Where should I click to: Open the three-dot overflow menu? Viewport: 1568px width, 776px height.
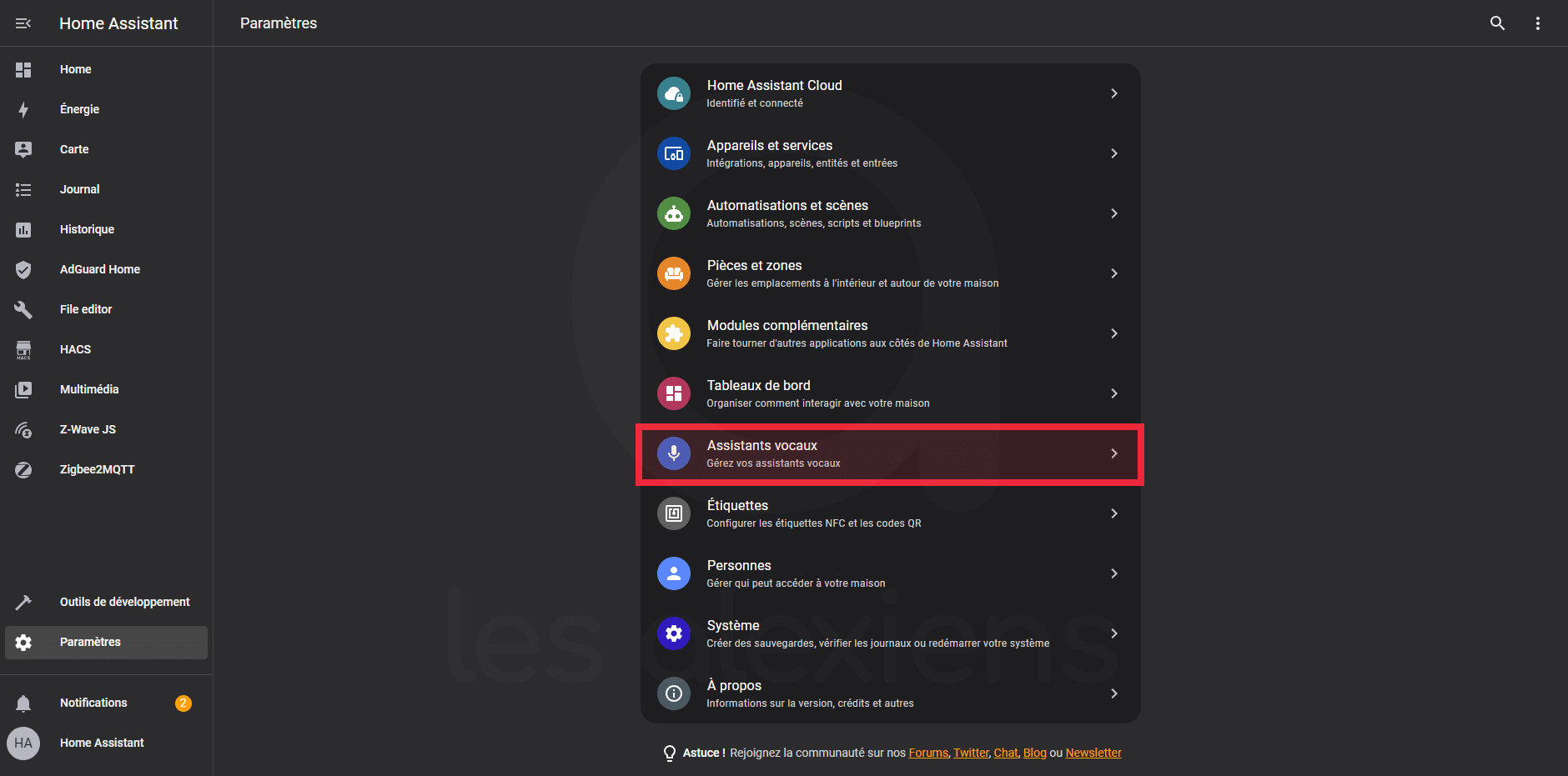[x=1538, y=23]
